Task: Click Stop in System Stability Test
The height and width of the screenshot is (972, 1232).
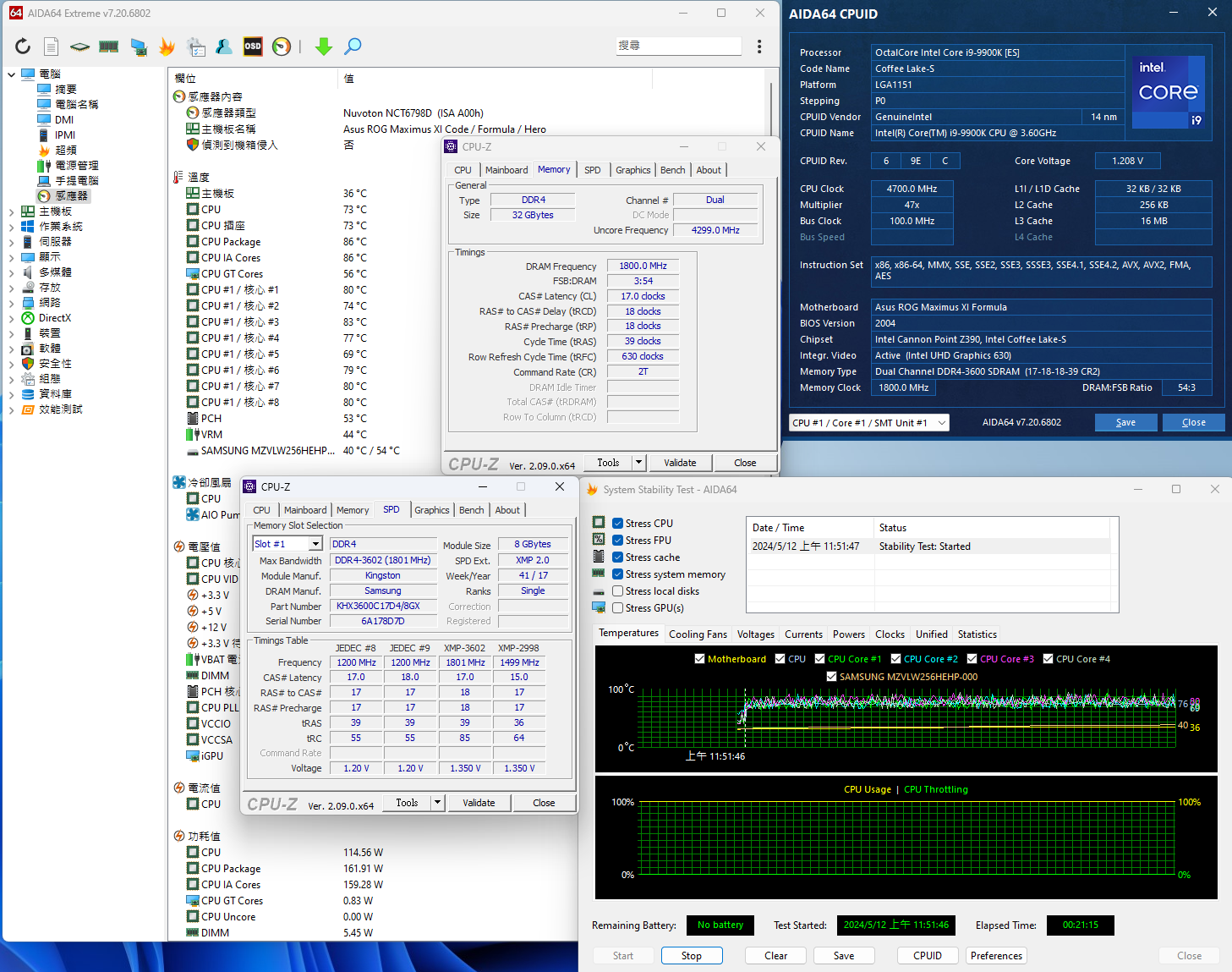Action: point(692,956)
